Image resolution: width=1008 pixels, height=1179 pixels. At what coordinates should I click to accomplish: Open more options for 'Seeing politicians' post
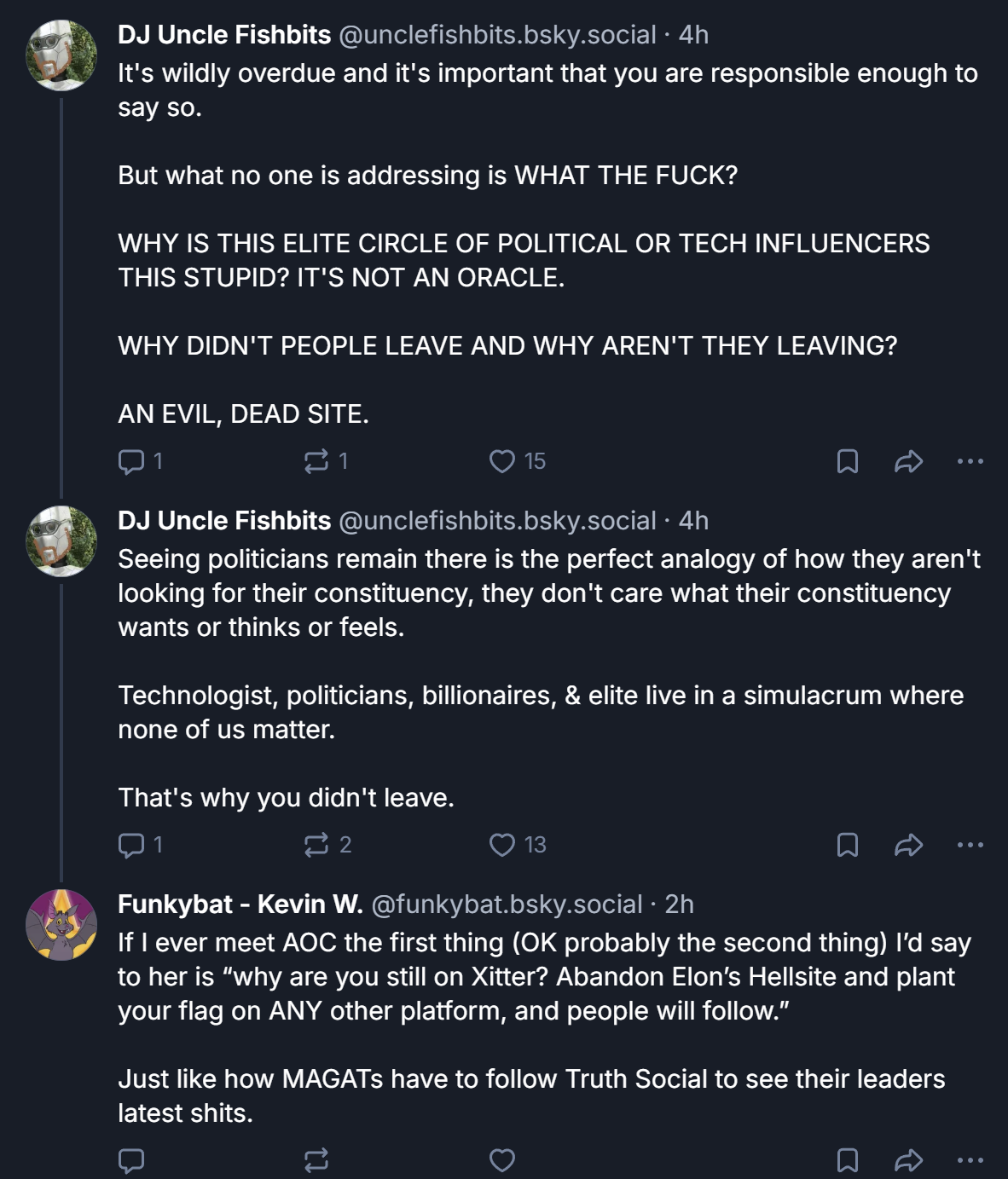(970, 845)
